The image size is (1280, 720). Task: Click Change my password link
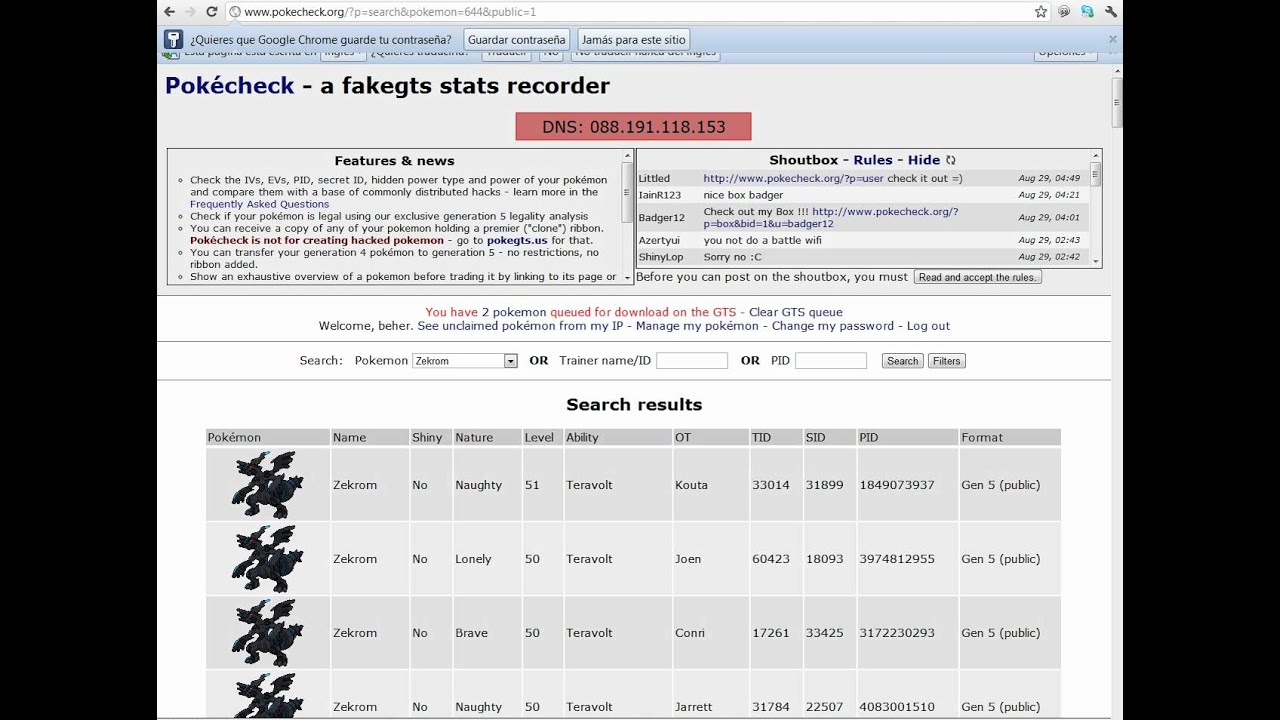click(x=833, y=326)
